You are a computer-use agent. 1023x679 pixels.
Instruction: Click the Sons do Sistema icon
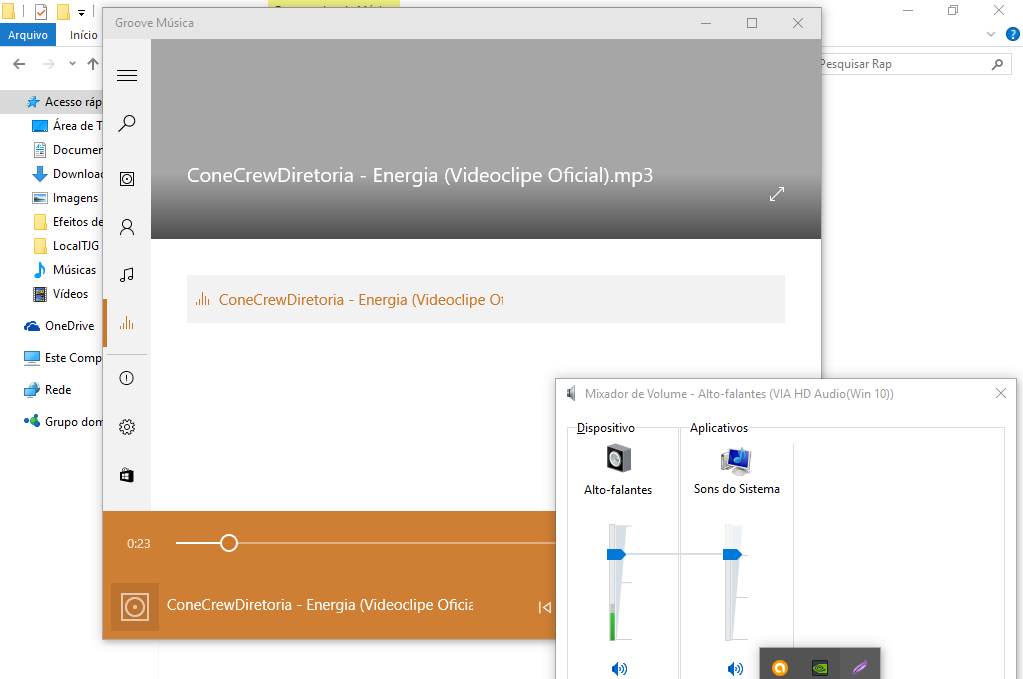(737, 460)
